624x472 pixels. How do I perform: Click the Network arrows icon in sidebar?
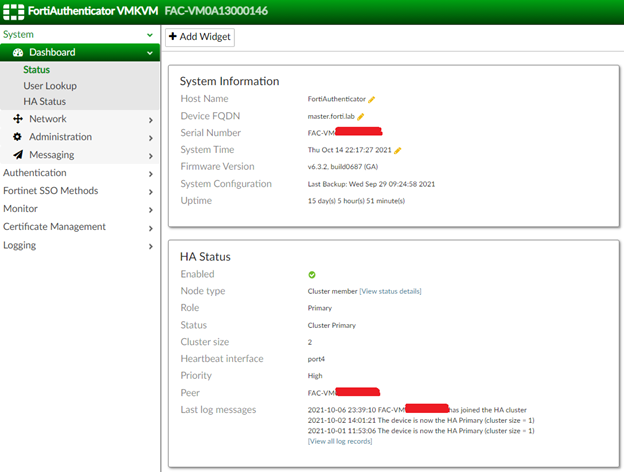[18, 119]
